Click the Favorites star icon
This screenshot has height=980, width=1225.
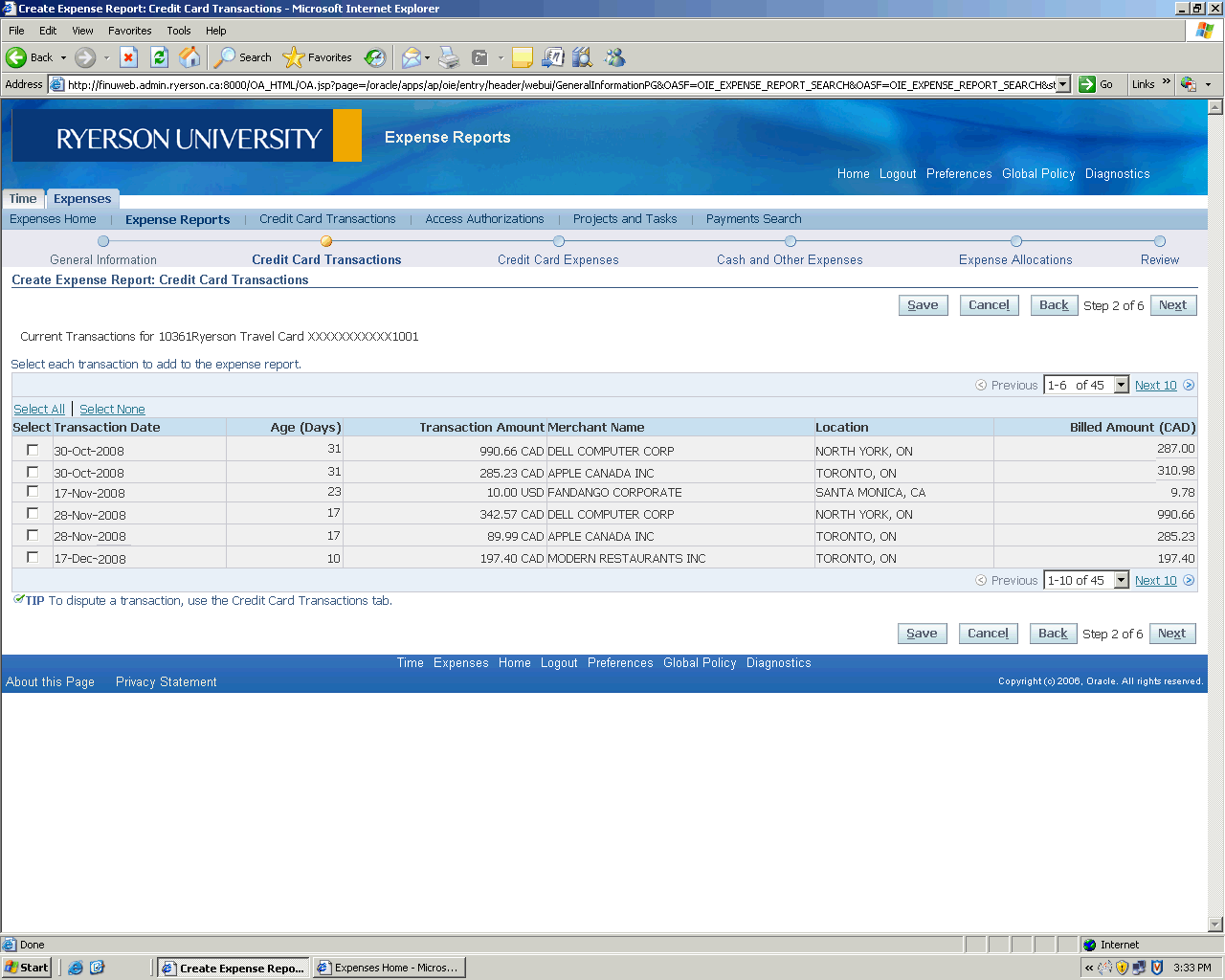click(294, 57)
